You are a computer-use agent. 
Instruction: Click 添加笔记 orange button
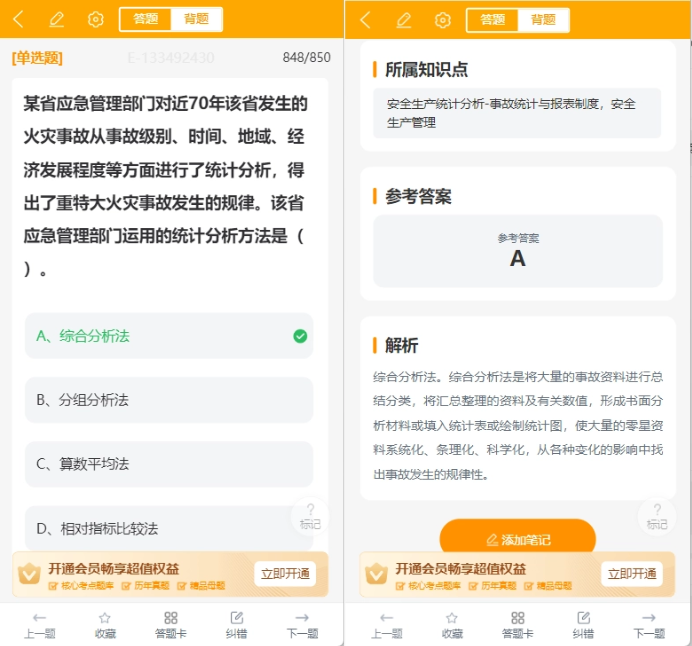coord(518,536)
